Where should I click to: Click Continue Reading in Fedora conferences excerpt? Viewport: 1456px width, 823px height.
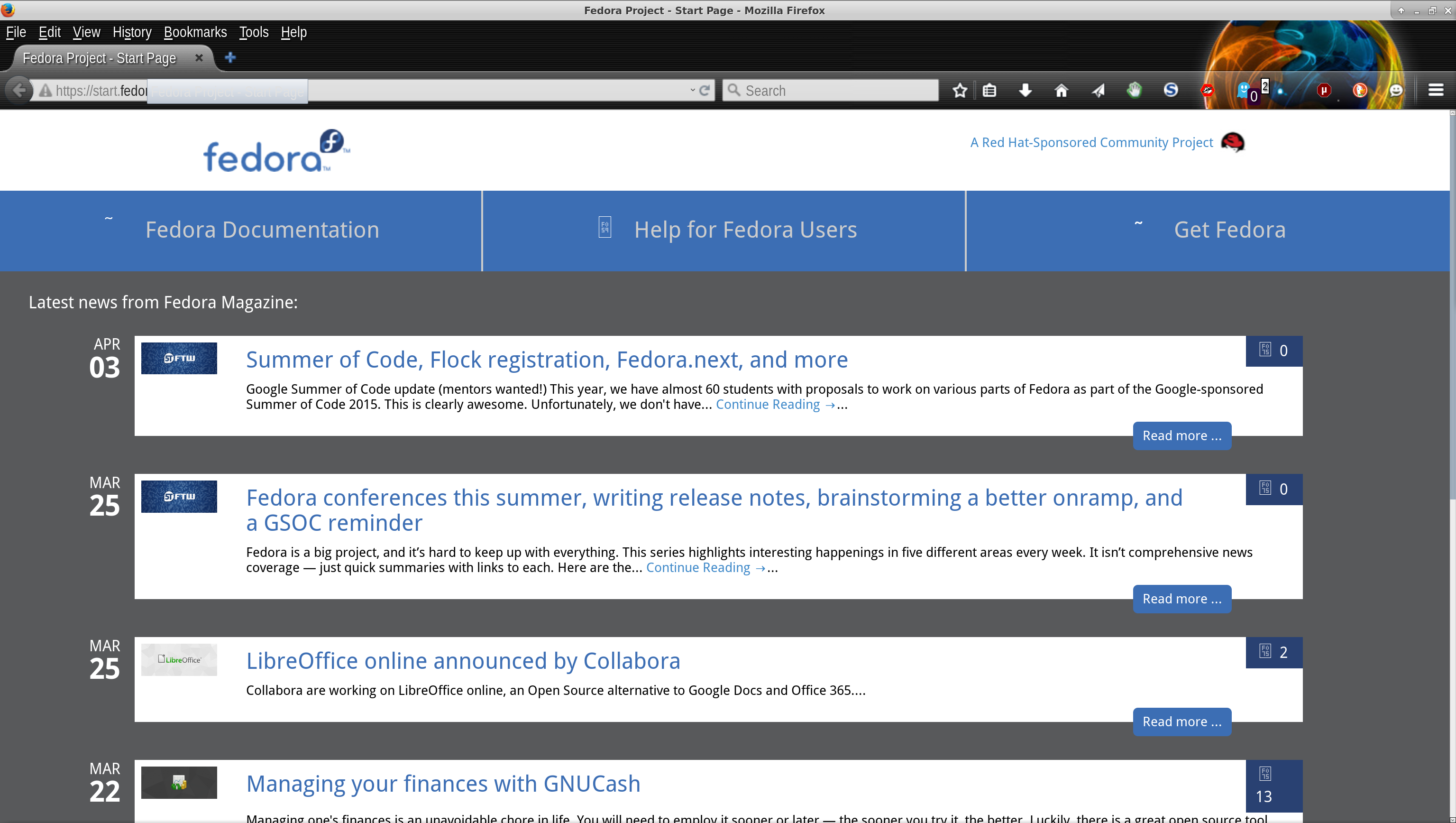coord(706,567)
